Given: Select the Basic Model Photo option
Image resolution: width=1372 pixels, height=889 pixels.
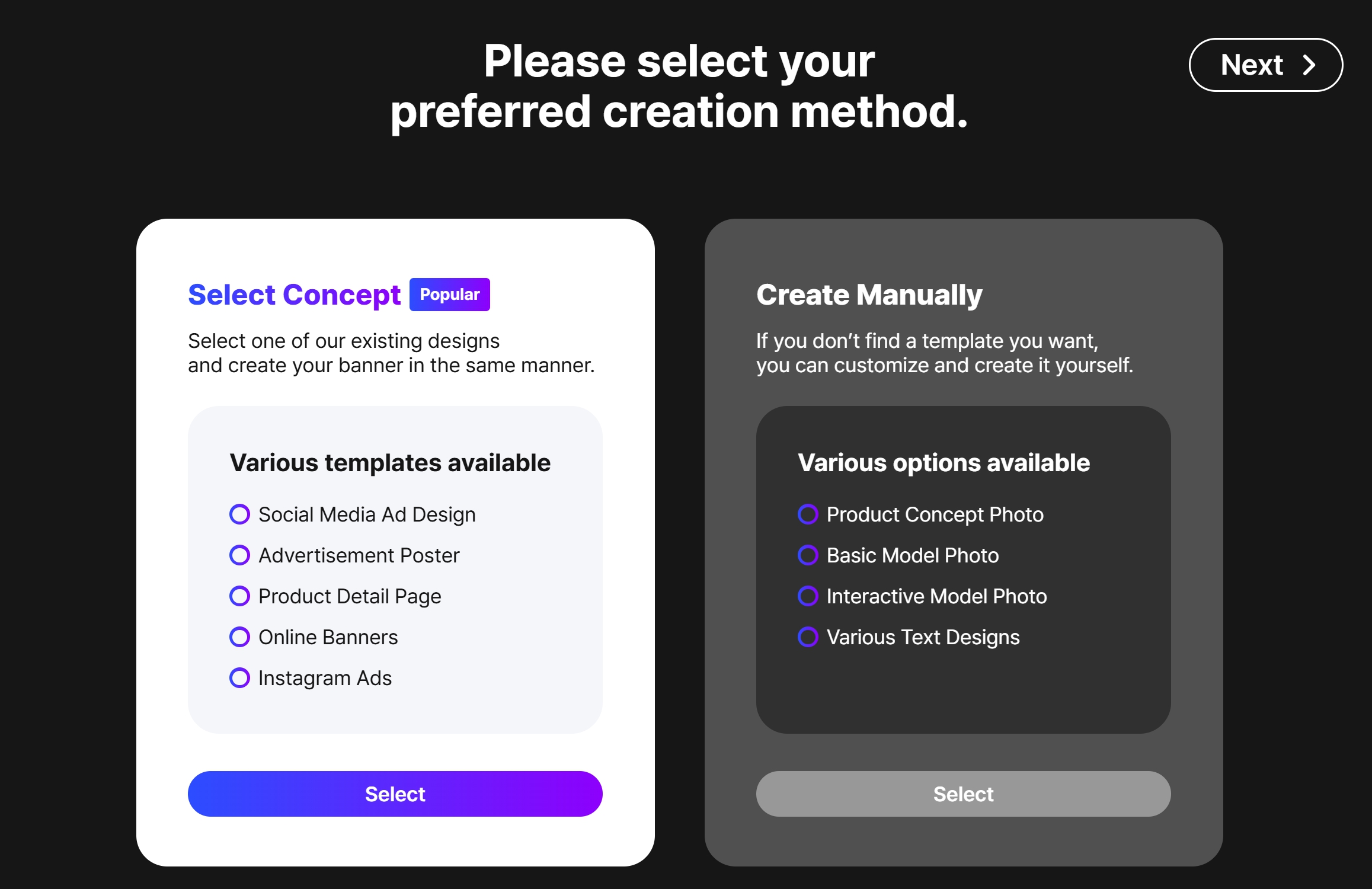Looking at the screenshot, I should pos(808,555).
